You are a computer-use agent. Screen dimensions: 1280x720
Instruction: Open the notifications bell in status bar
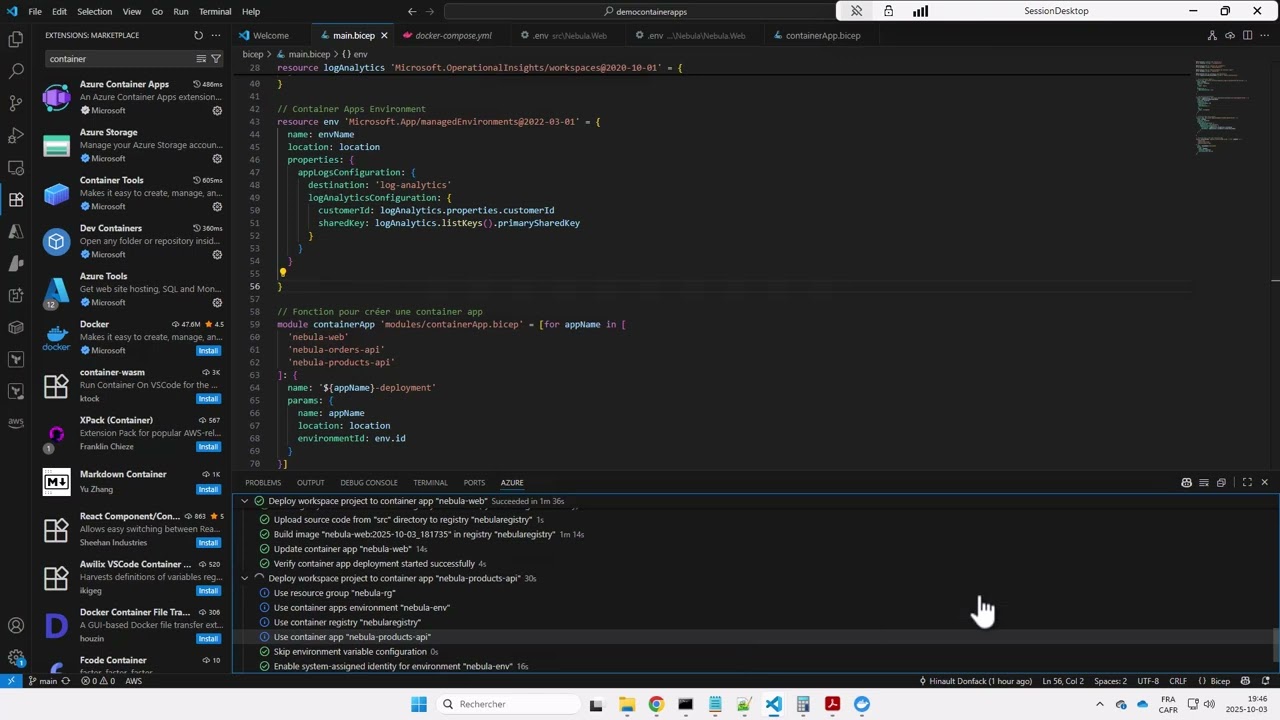[x=1267, y=681]
